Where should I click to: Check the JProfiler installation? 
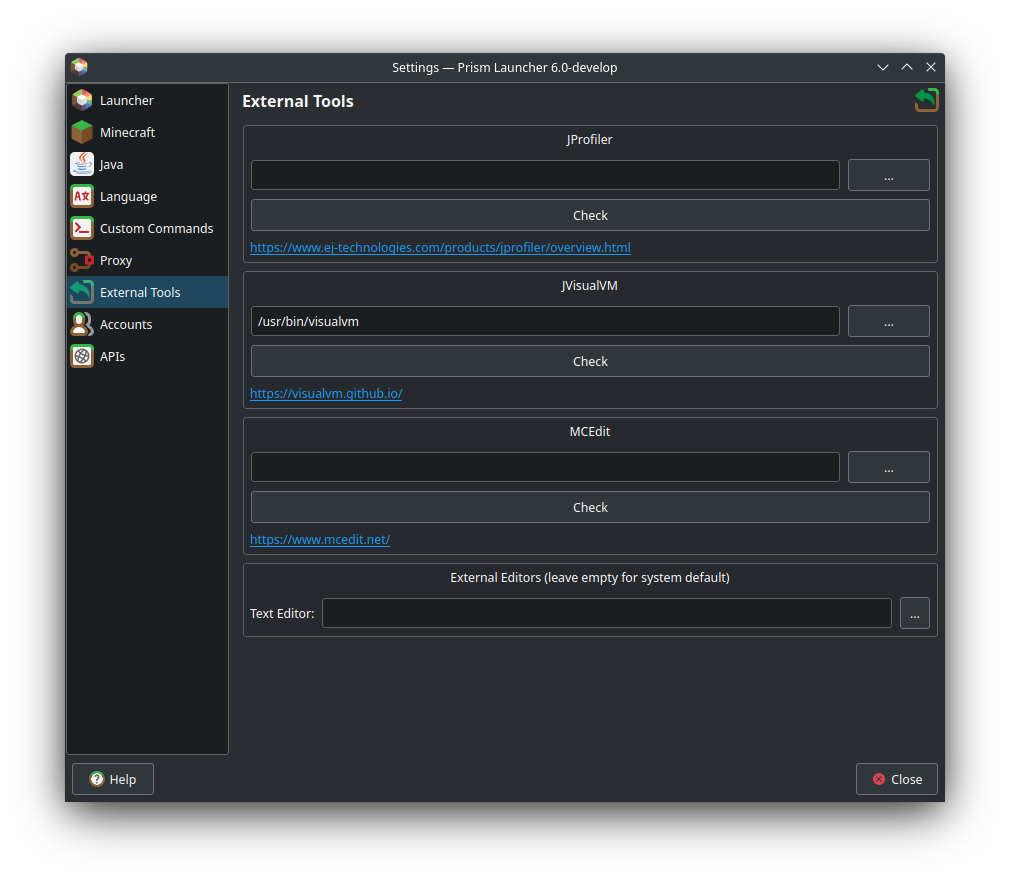pos(590,215)
